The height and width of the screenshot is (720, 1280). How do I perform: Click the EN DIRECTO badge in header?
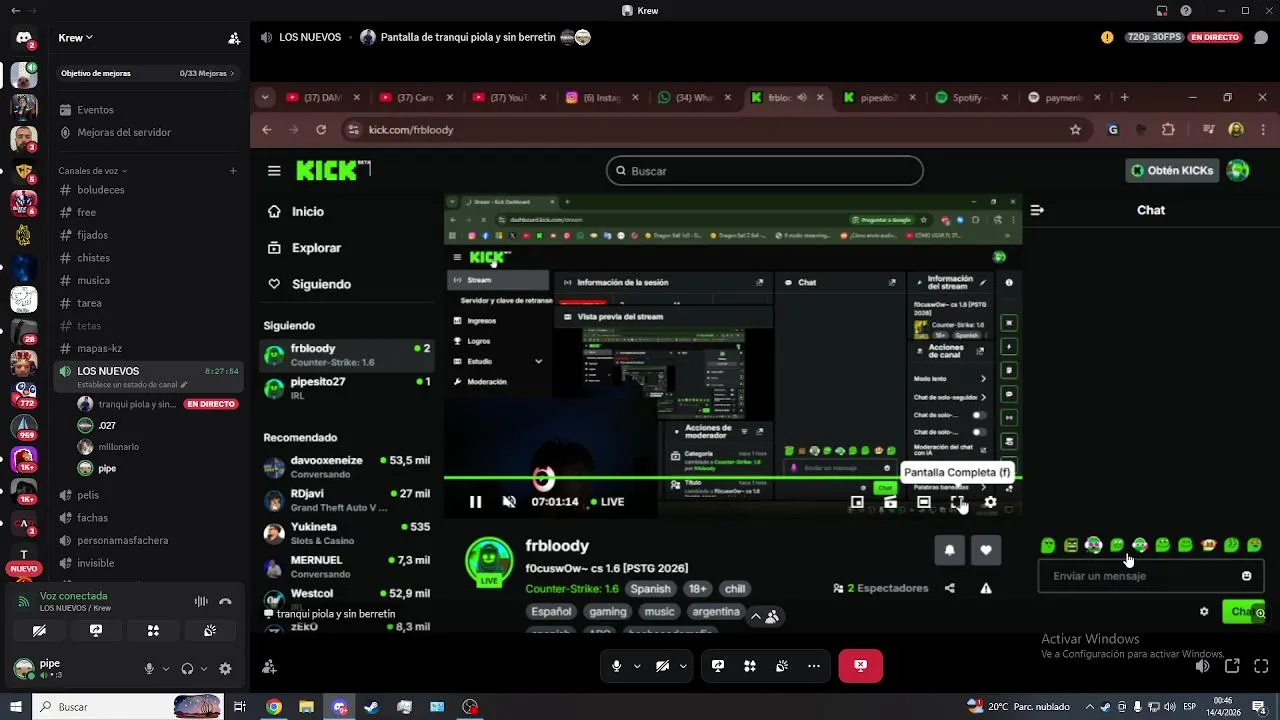1215,37
